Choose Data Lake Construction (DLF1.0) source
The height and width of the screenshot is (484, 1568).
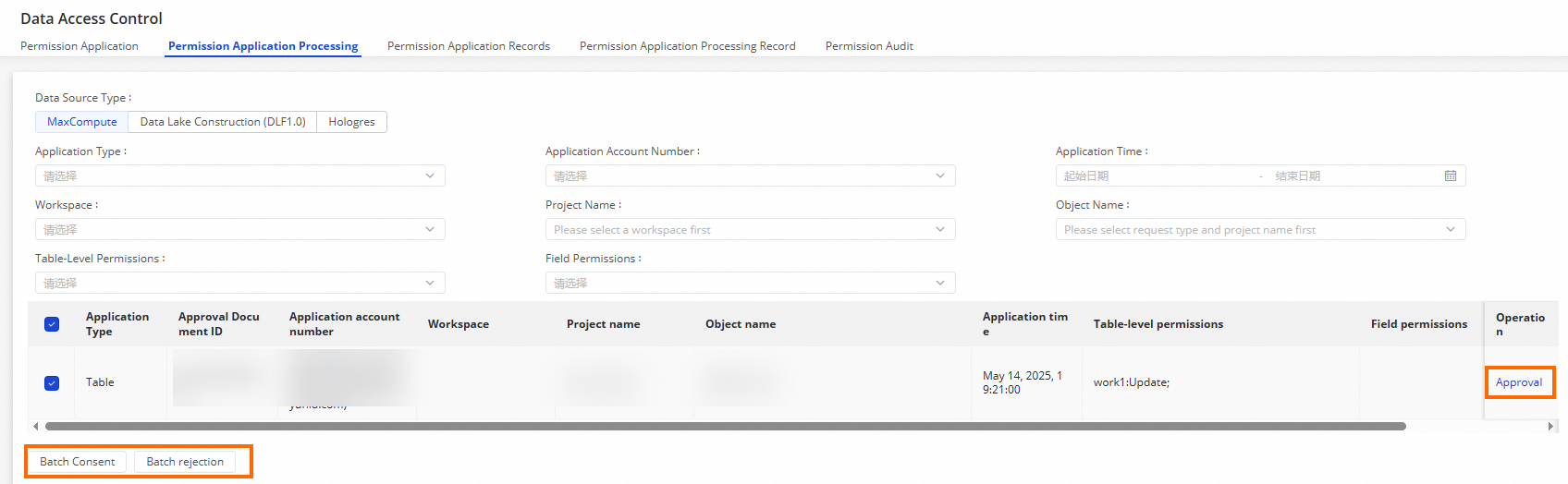point(223,122)
